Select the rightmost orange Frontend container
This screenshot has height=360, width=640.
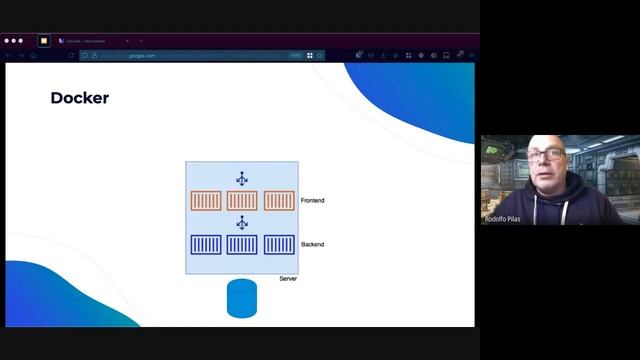[279, 201]
